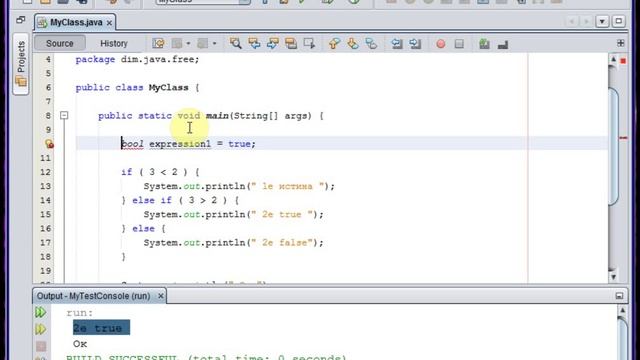This screenshot has width=640, height=360.
Task: Close the Output MyTestConsole tab
Action: point(161,296)
